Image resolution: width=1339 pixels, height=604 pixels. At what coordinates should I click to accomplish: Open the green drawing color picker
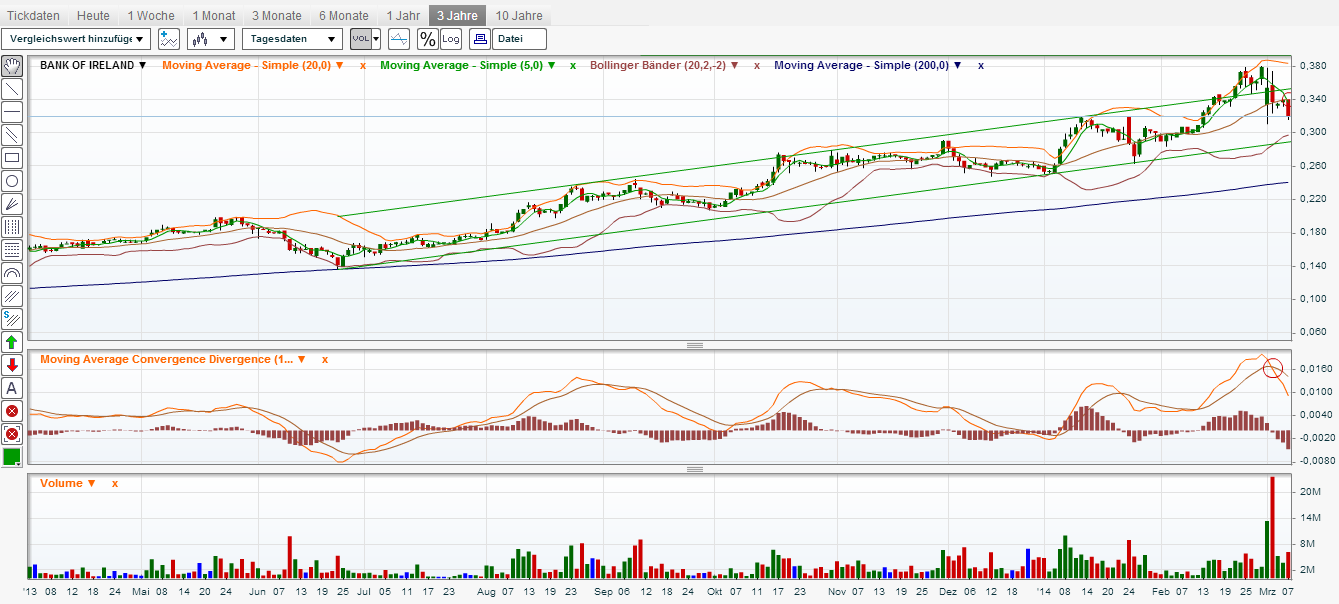coord(12,457)
